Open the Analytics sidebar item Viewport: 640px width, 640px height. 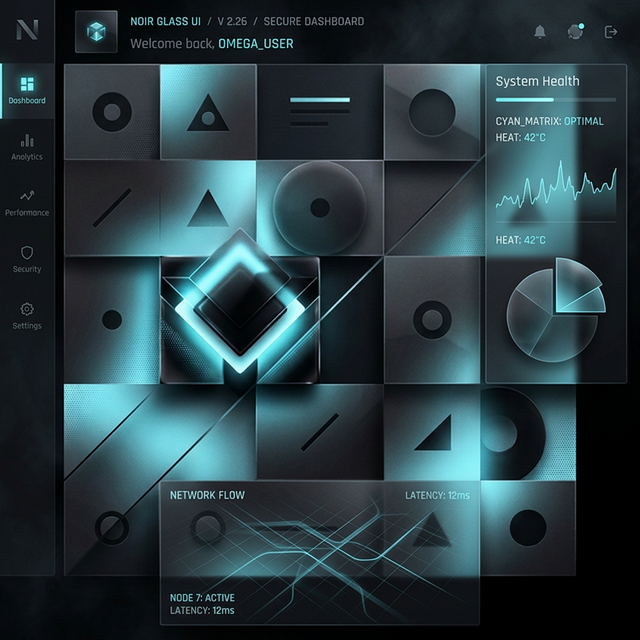tap(27, 147)
